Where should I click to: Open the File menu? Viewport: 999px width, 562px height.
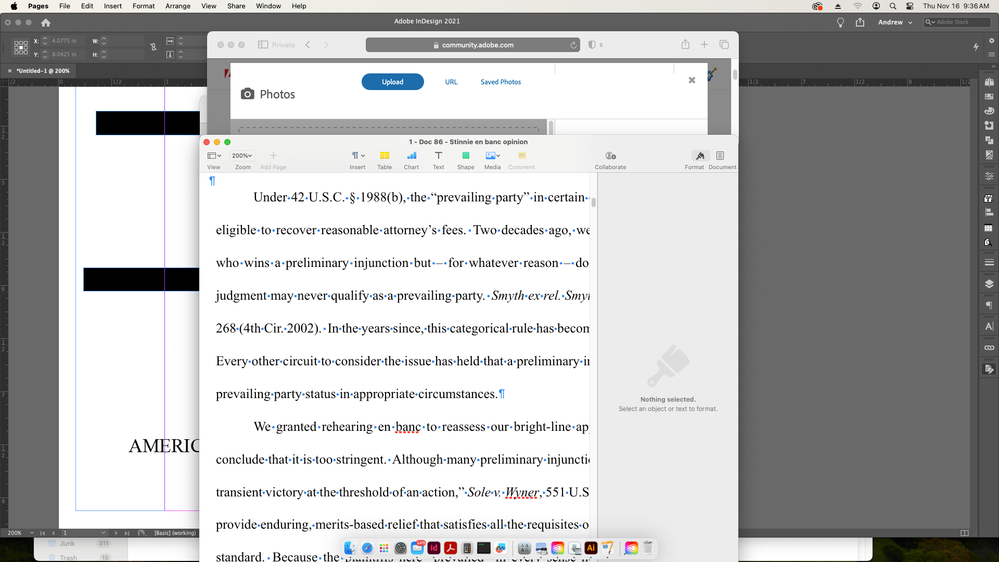(x=64, y=6)
